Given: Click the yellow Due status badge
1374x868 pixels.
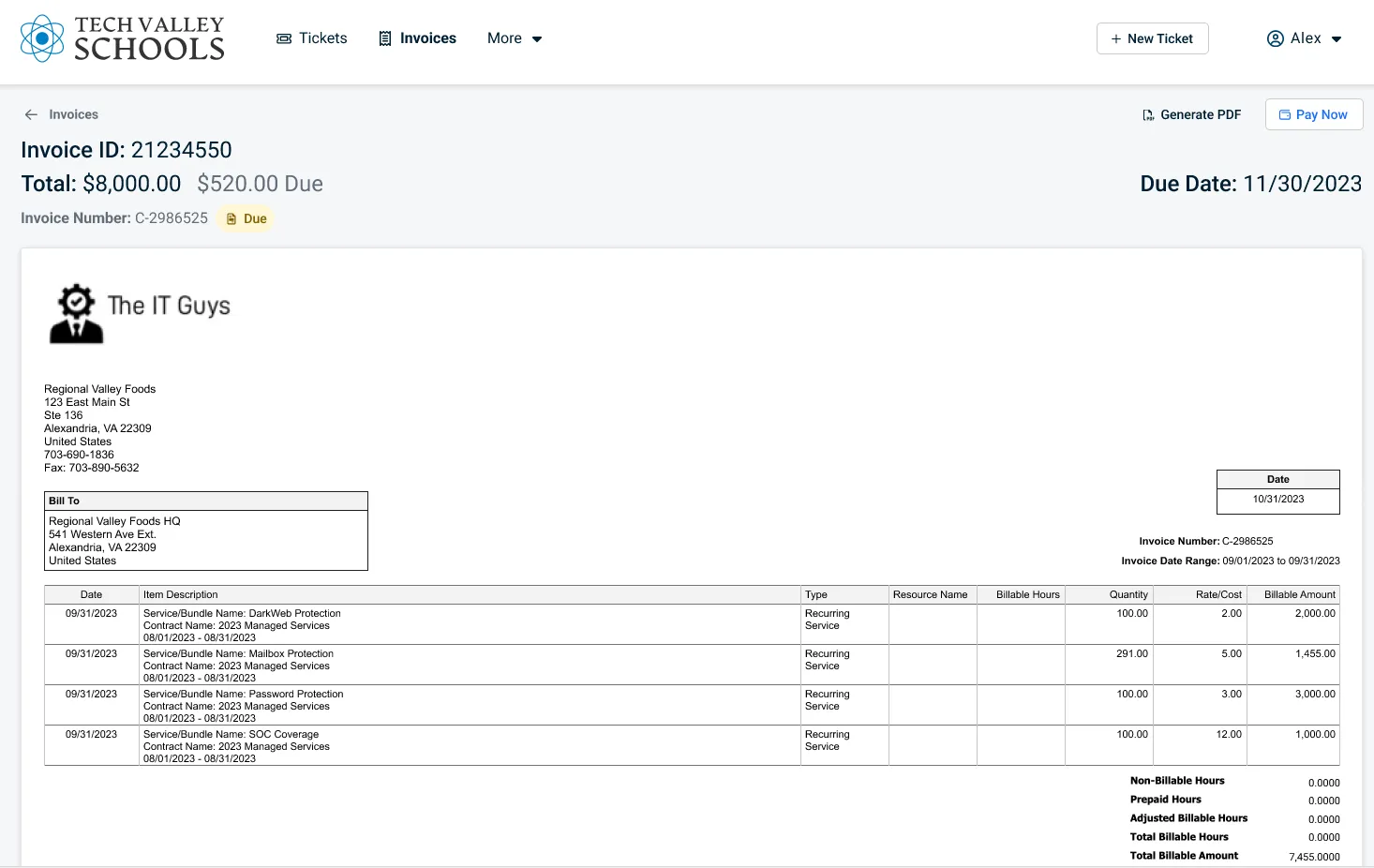Looking at the screenshot, I should 246,218.
